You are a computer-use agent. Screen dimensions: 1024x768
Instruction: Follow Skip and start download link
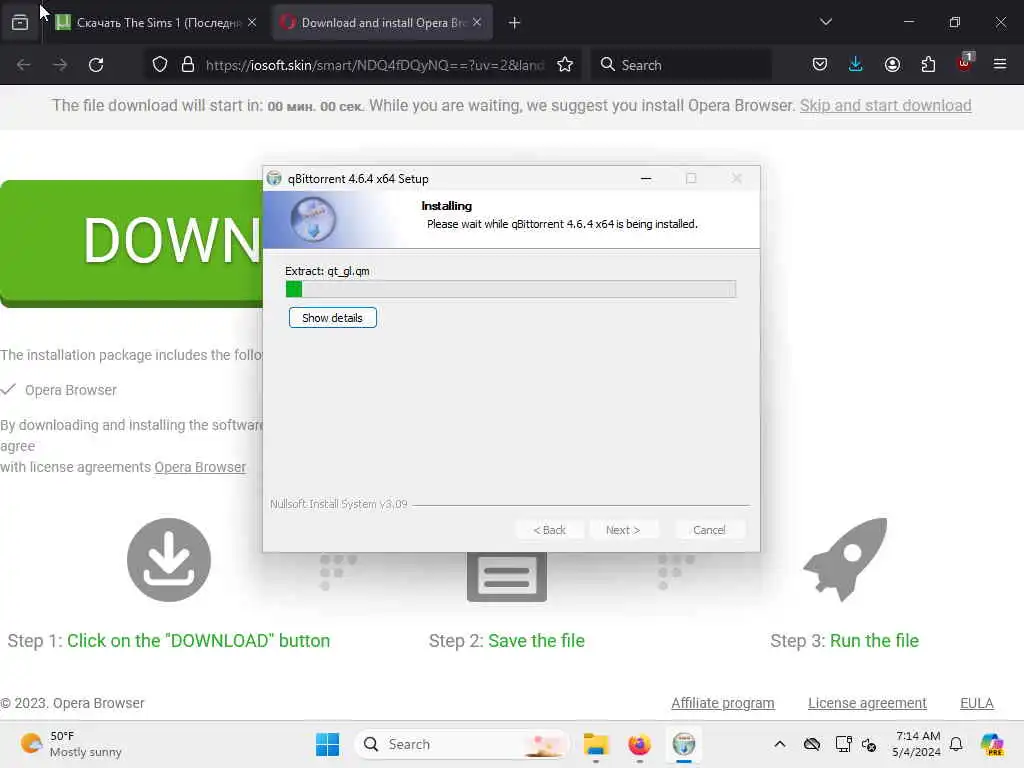886,105
